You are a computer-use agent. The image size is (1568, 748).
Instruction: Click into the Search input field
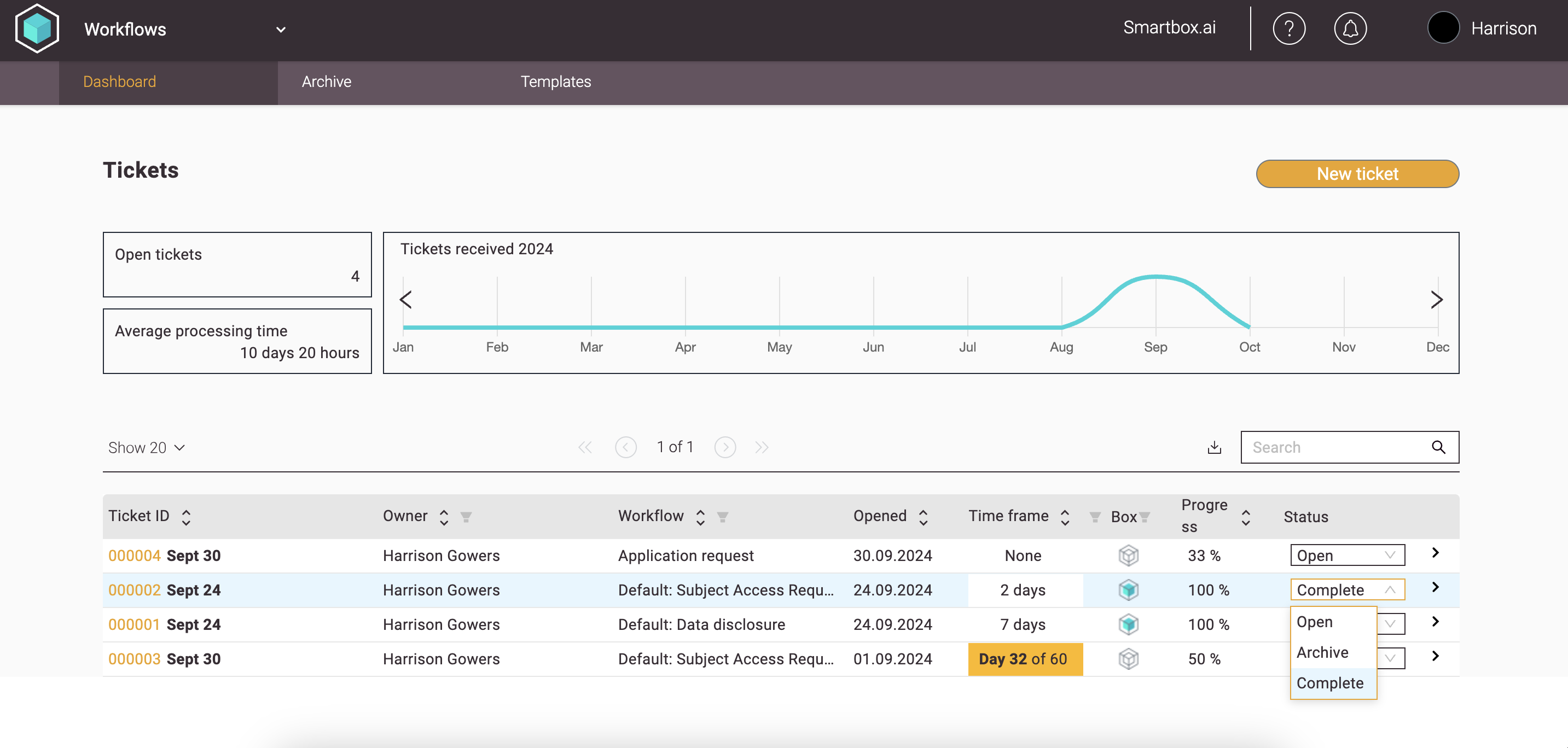(x=1333, y=448)
